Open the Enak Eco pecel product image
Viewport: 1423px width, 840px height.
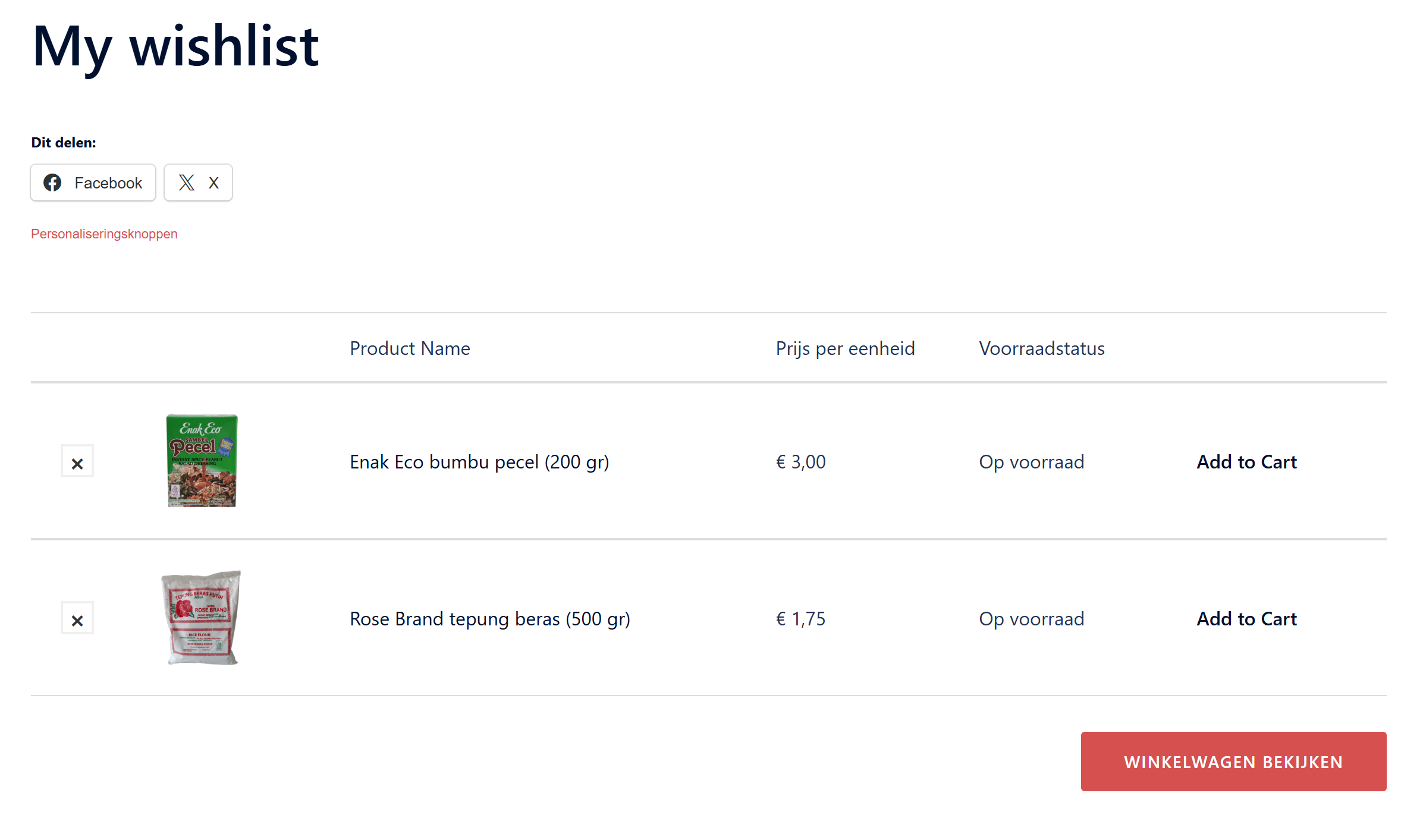tap(202, 461)
